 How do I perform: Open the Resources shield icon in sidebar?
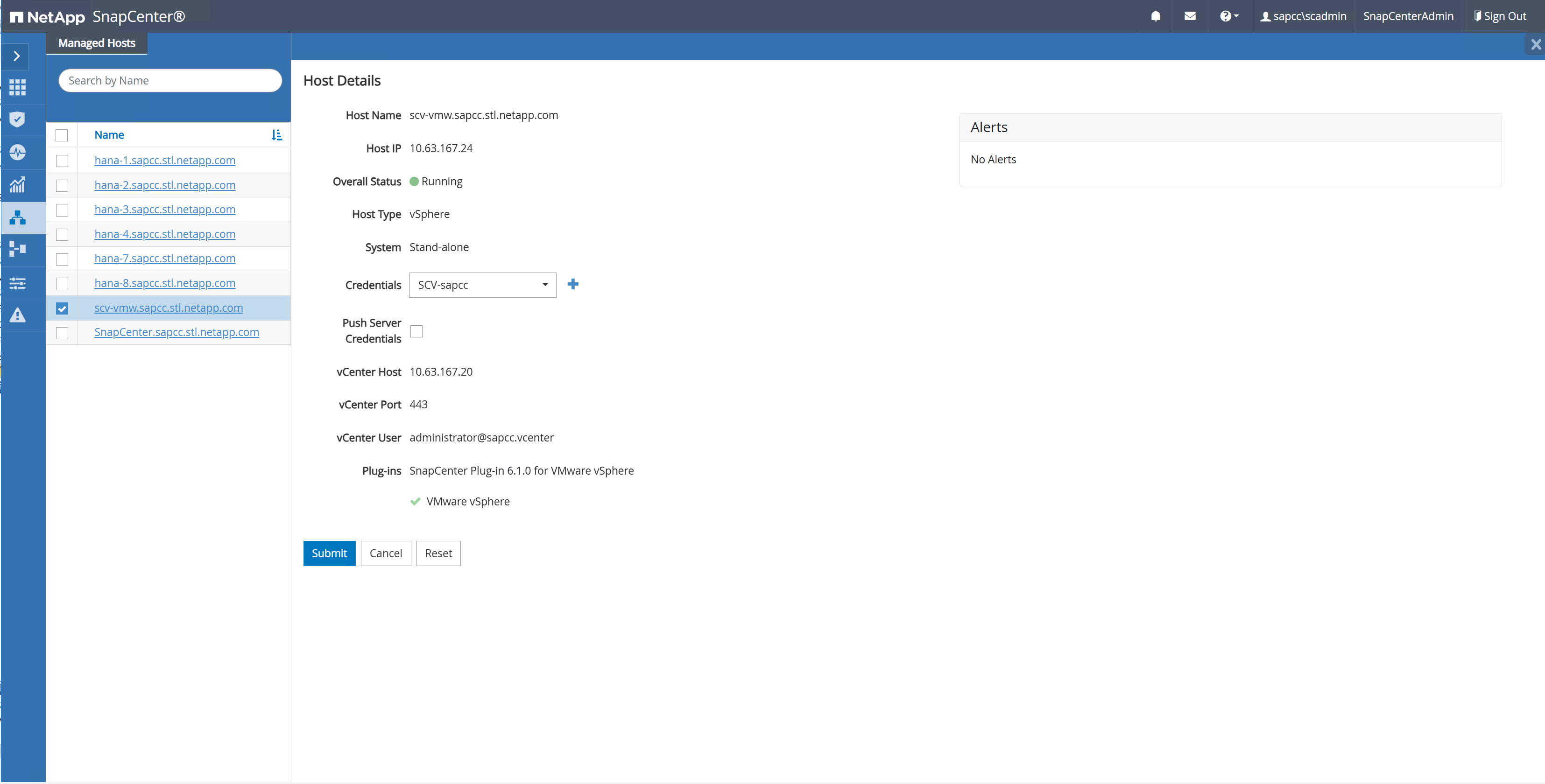pyautogui.click(x=17, y=119)
